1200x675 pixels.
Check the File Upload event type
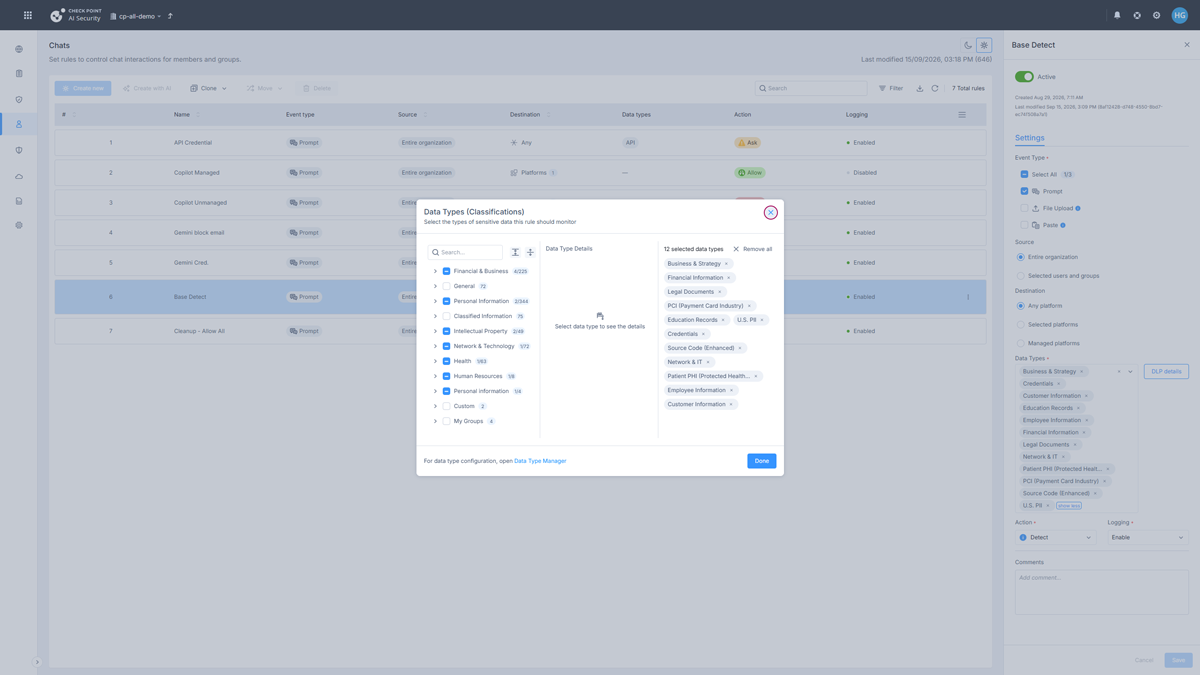[x=1024, y=208]
